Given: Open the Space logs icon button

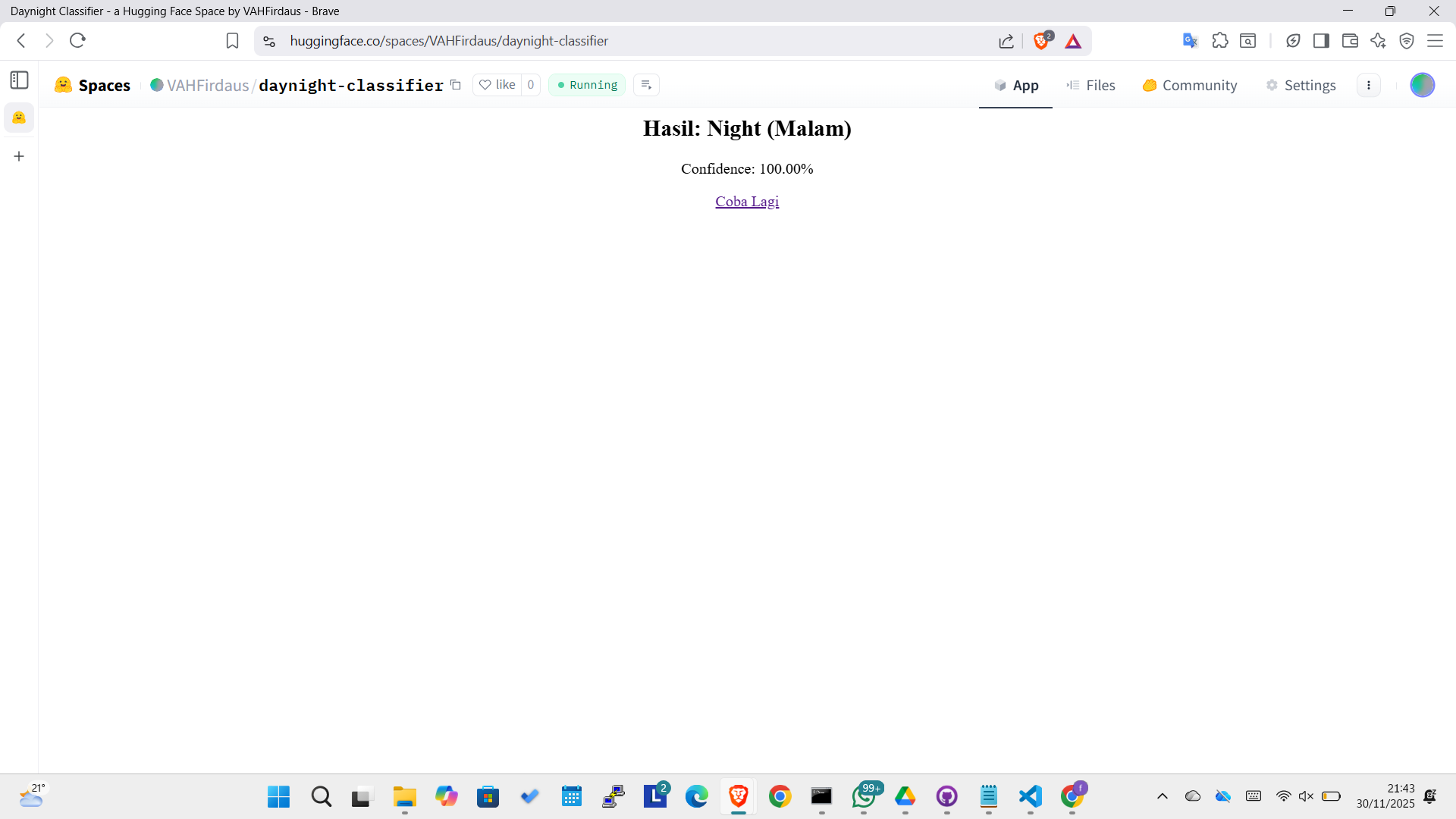Looking at the screenshot, I should tap(646, 85).
